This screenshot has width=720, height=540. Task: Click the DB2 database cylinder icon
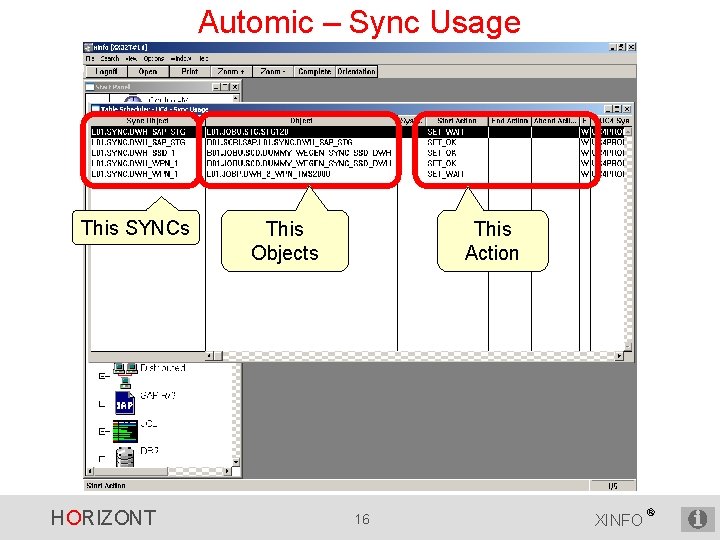click(125, 457)
